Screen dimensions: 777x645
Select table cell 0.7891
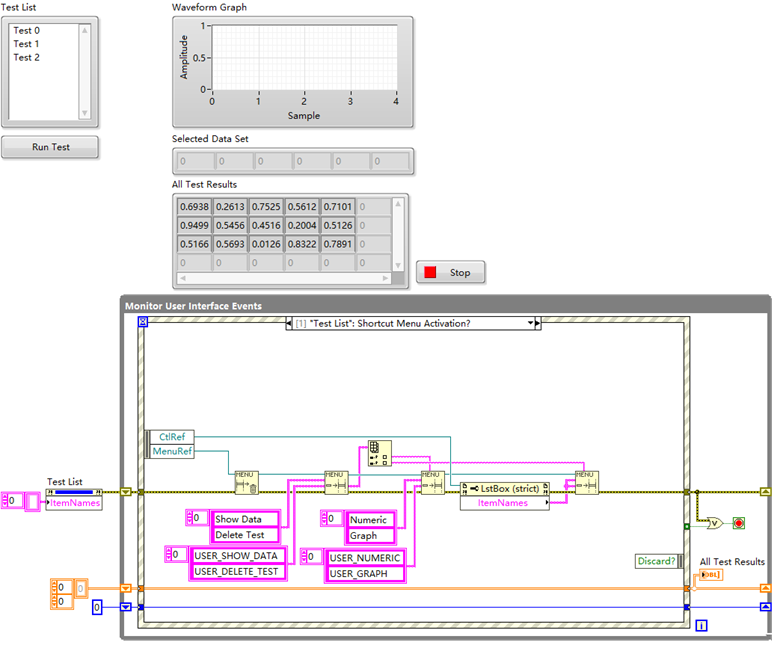pyautogui.click(x=337, y=244)
